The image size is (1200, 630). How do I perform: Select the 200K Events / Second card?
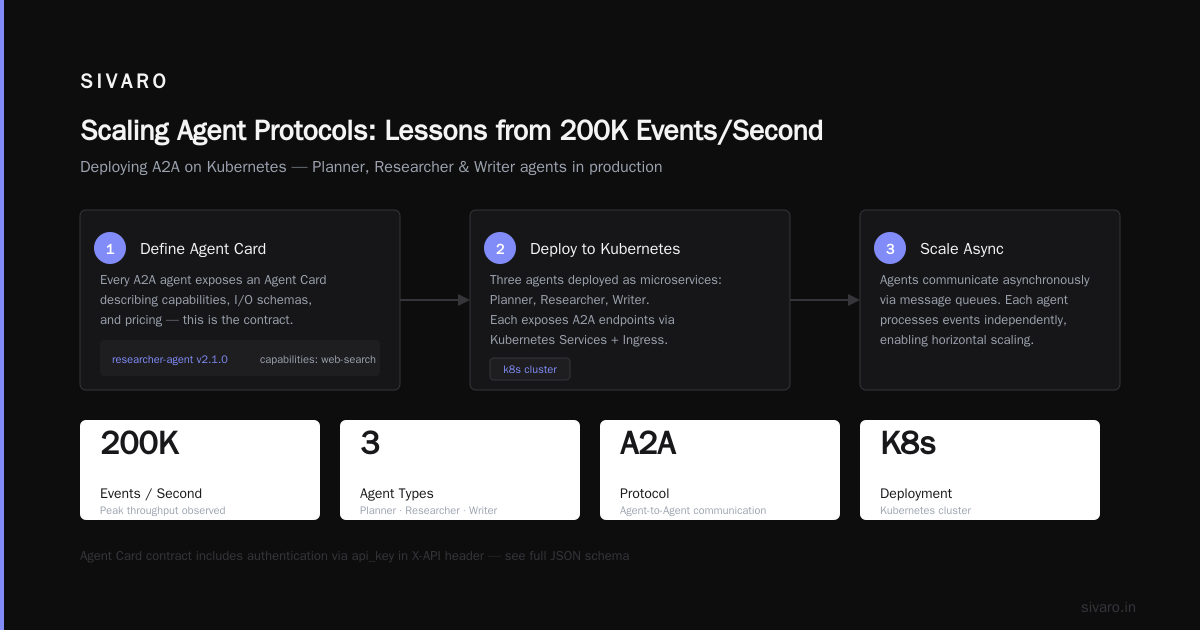click(x=200, y=470)
